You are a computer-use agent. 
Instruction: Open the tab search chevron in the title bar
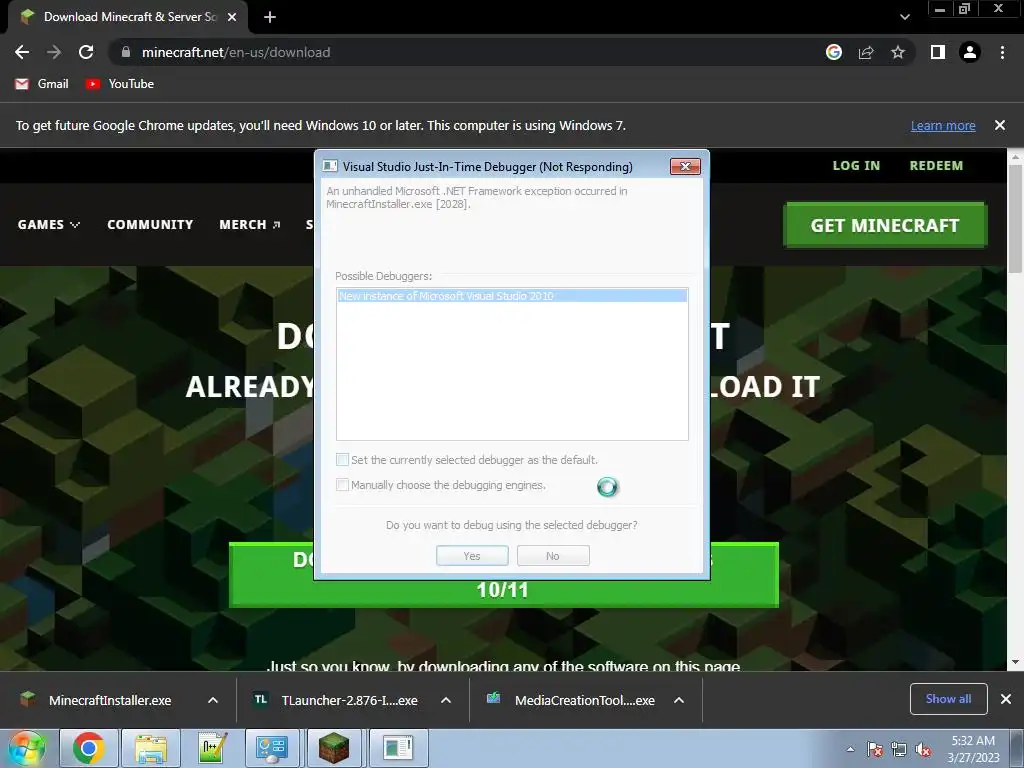point(904,17)
